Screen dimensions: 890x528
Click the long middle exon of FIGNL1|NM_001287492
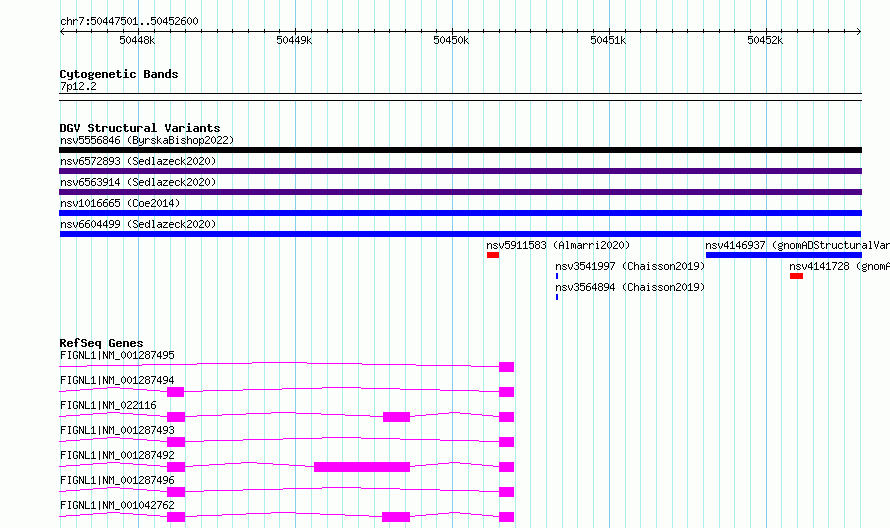pos(362,467)
